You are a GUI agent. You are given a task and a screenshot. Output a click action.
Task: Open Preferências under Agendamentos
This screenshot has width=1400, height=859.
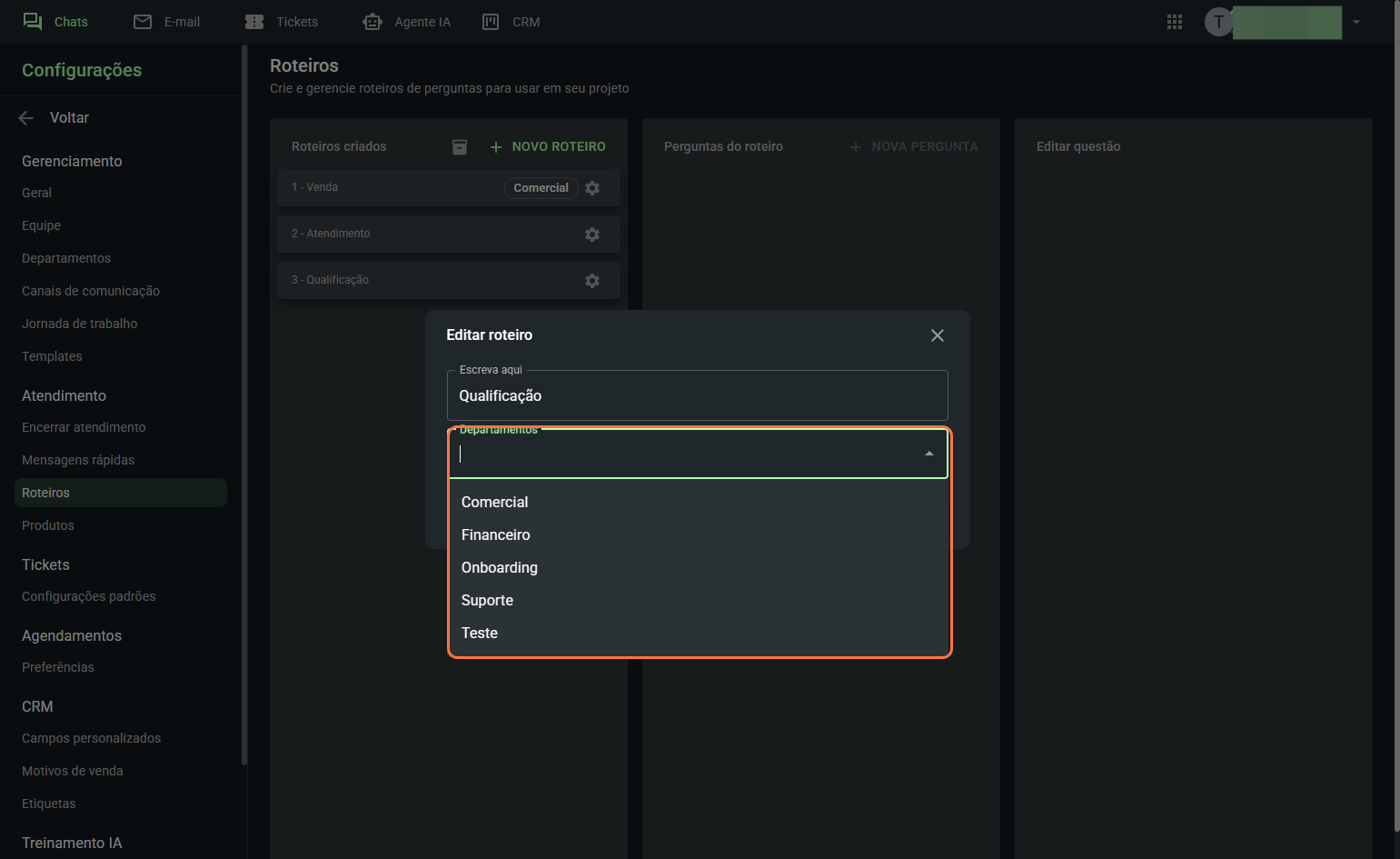click(58, 667)
